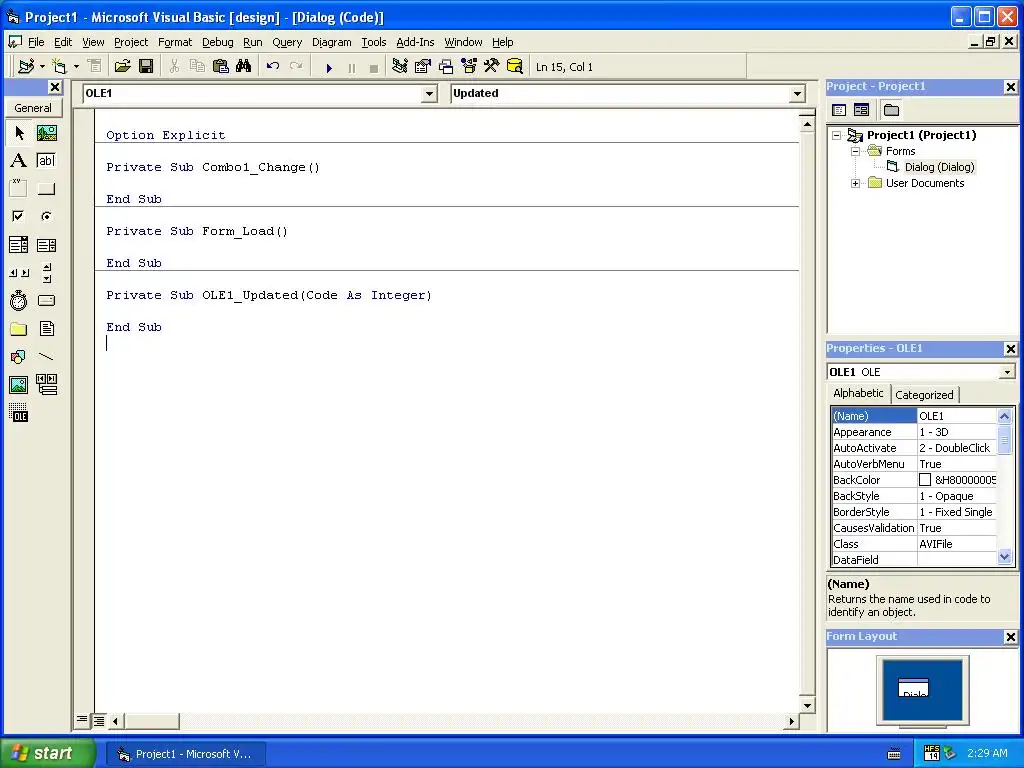Select the DirListBox folder control in toolbox

pyautogui.click(x=19, y=329)
